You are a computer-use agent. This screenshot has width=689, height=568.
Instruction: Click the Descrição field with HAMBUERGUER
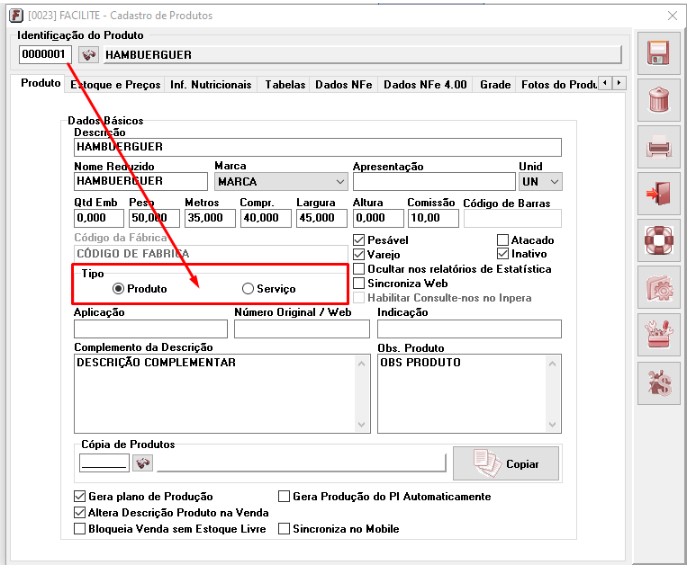tap(318, 147)
